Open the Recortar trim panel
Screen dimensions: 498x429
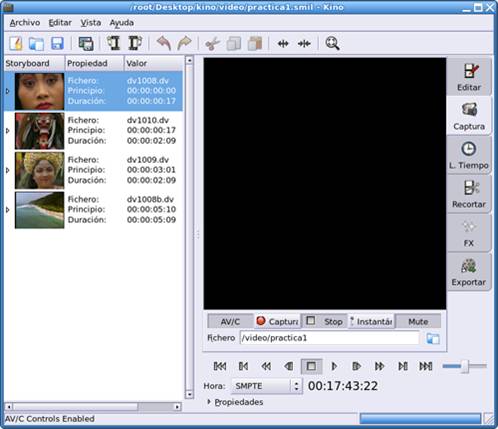click(x=468, y=194)
